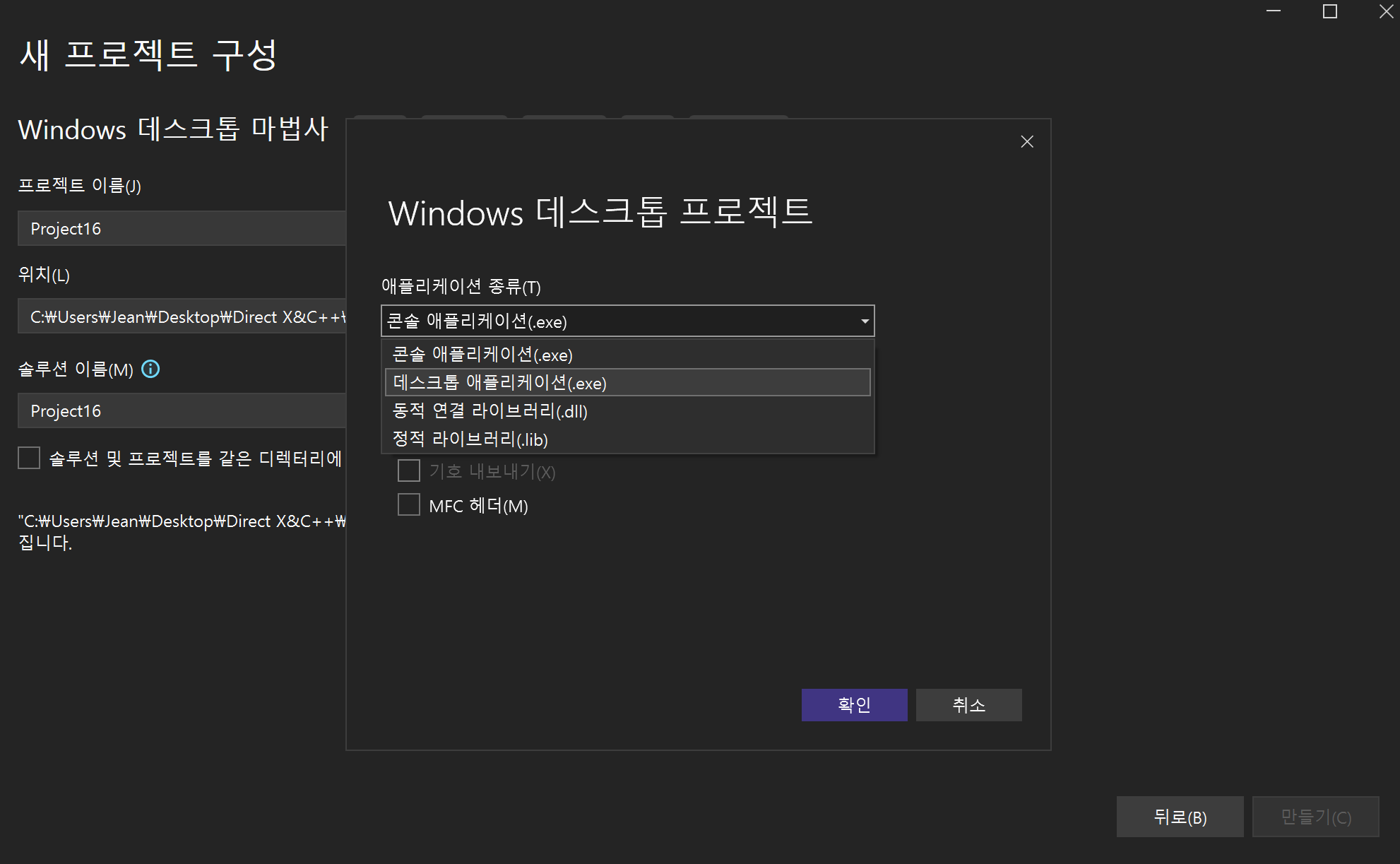
Task: Click the solution name info icon
Action: coord(150,369)
